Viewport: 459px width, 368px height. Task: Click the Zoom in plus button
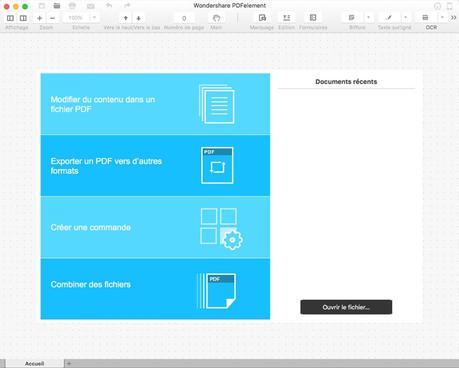[40, 18]
